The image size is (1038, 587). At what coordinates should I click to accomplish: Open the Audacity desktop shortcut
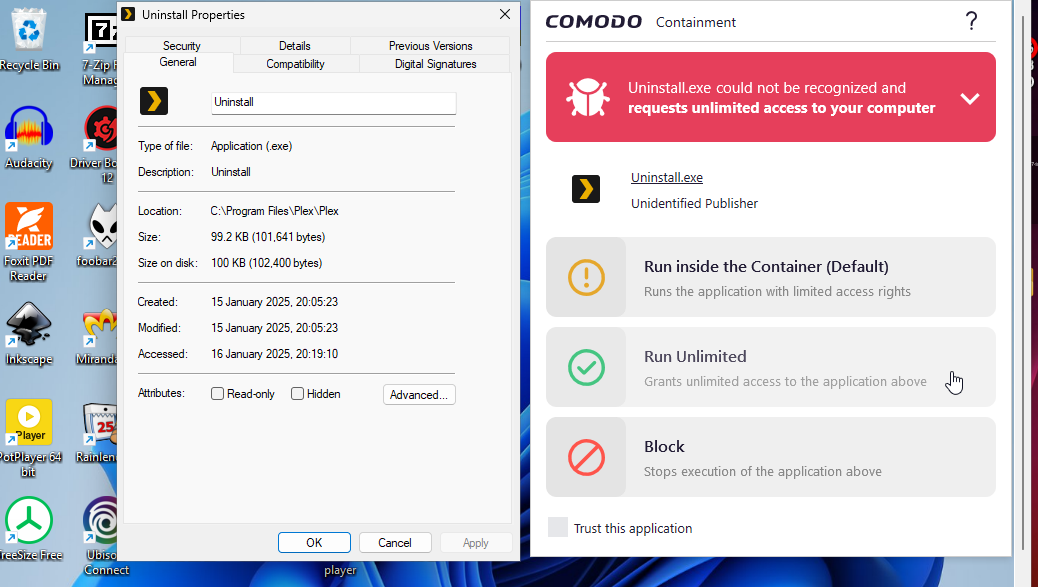[x=29, y=133]
